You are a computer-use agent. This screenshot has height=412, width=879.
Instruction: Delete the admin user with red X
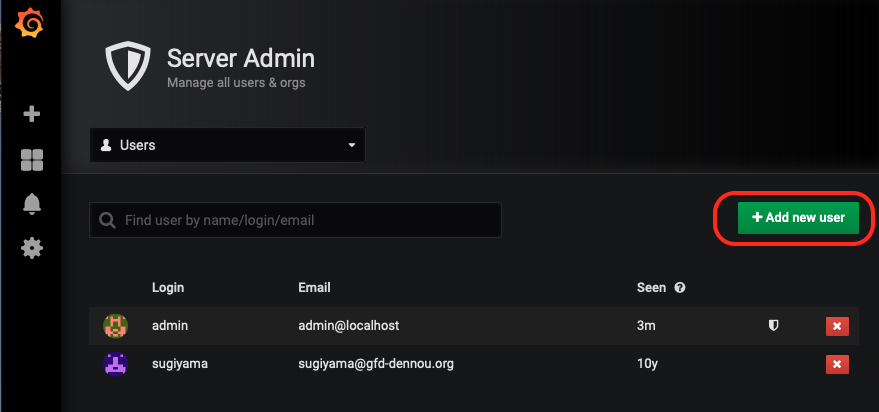pos(837,326)
